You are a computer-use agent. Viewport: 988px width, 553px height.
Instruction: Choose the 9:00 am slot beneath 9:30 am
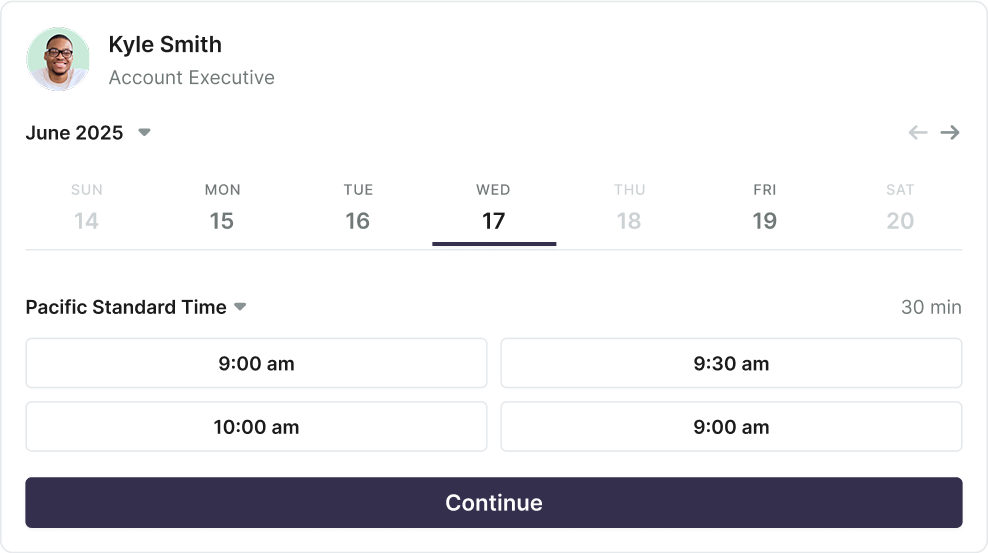pos(731,426)
